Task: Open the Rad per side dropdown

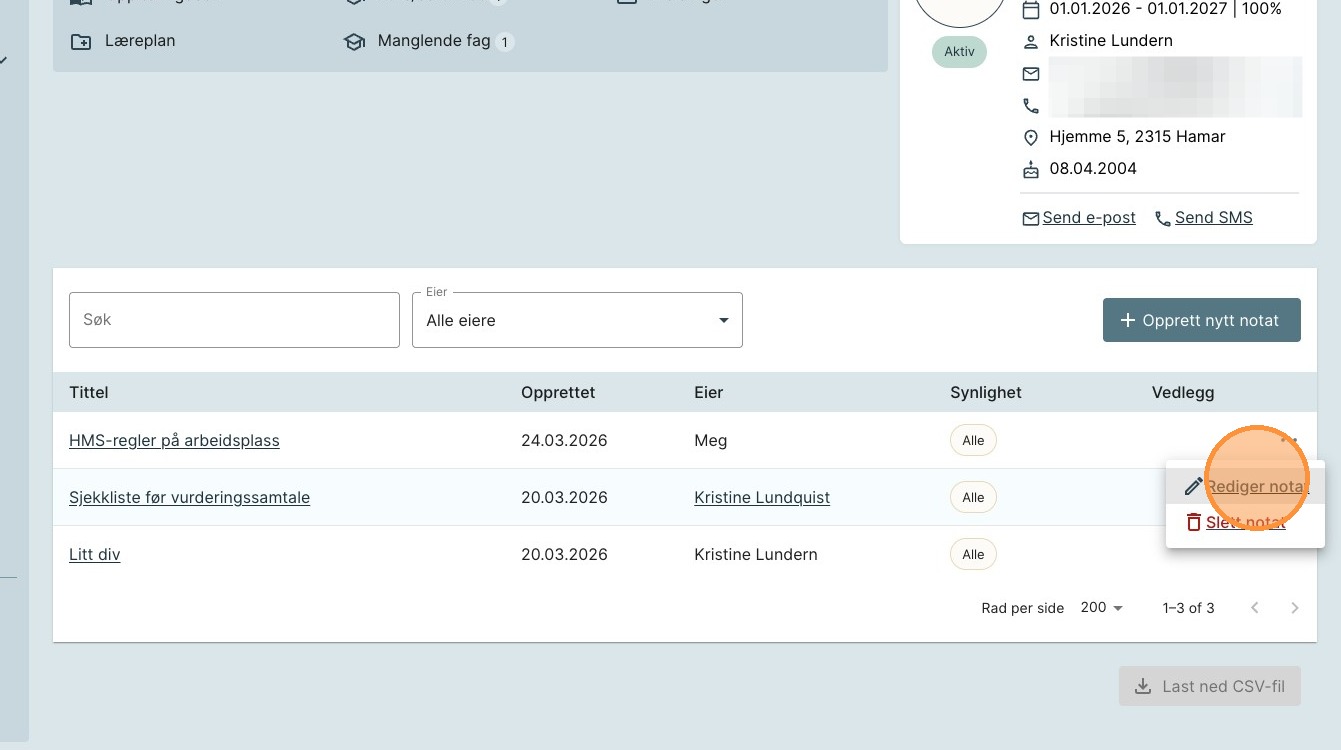Action: pyautogui.click(x=1102, y=608)
